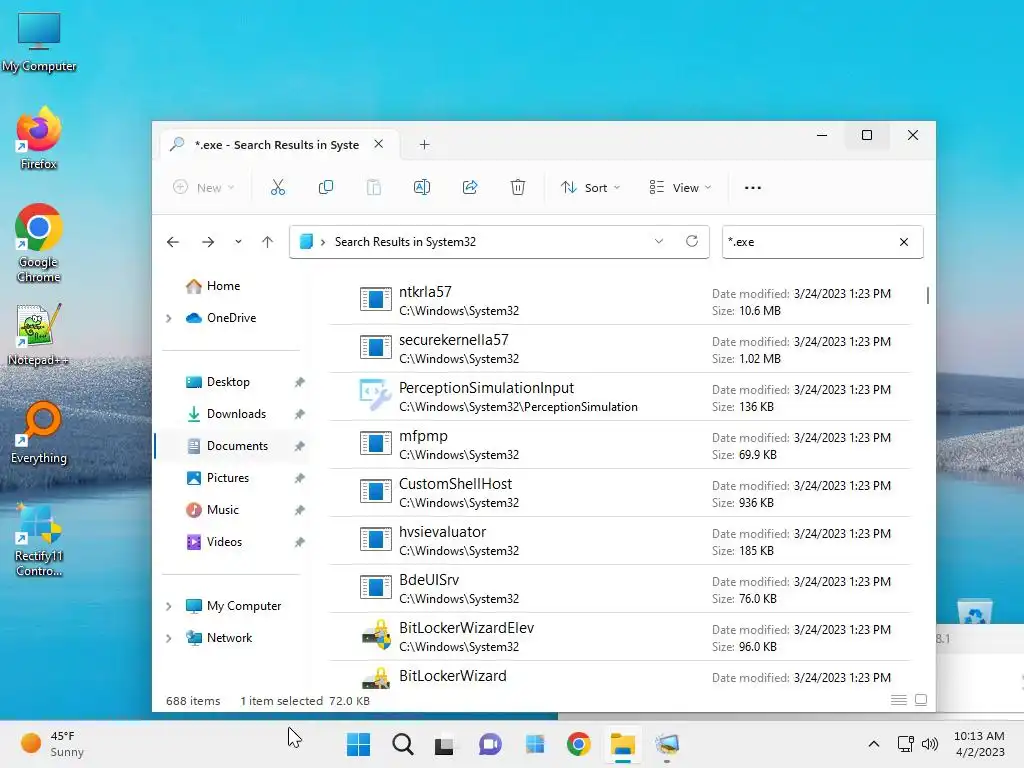Open taskbar Search magnifier

402,744
